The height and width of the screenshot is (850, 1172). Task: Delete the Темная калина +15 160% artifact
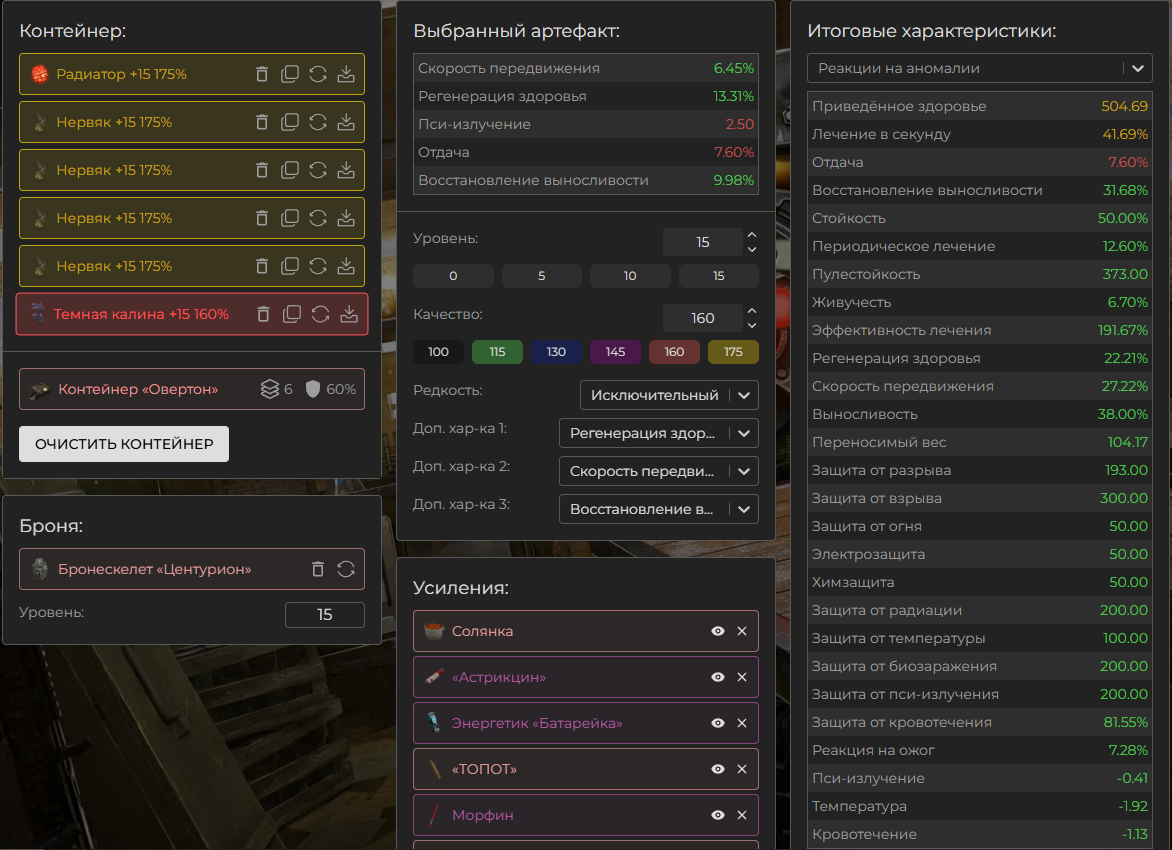point(263,314)
